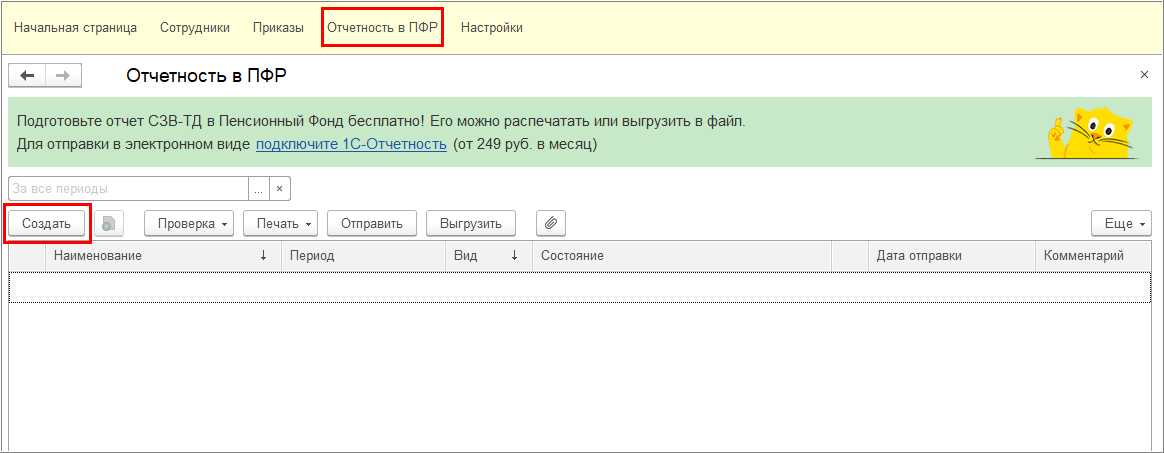Close the Отчетность в ПФР form
Viewport: 1164px width, 453px height.
tap(1144, 75)
